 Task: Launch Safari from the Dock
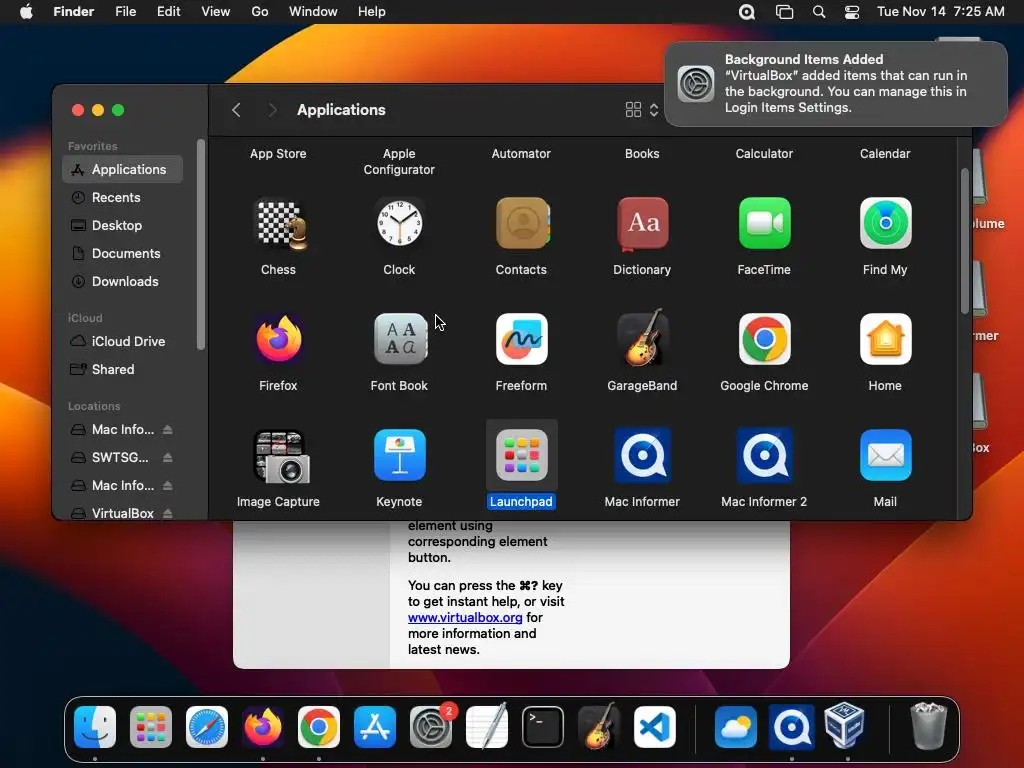(207, 727)
